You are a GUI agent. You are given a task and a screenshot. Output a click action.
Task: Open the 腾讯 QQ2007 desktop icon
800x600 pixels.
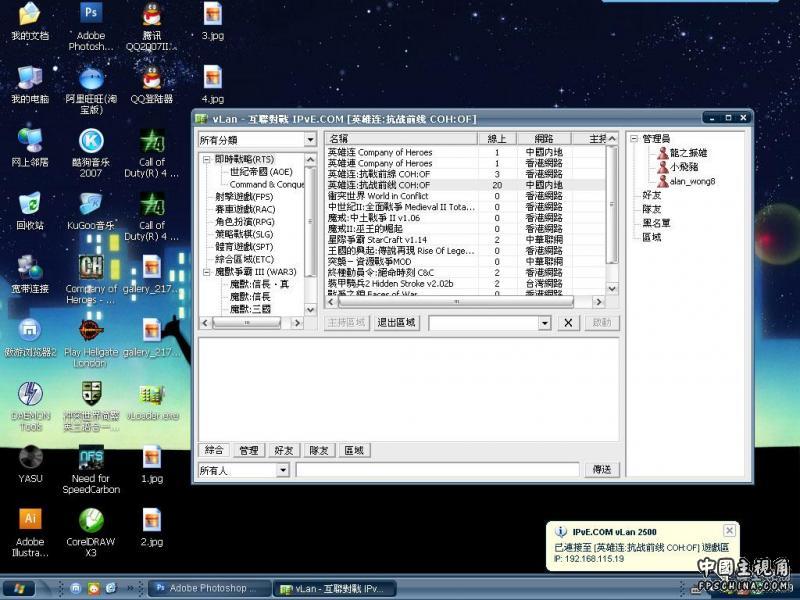tap(152, 27)
